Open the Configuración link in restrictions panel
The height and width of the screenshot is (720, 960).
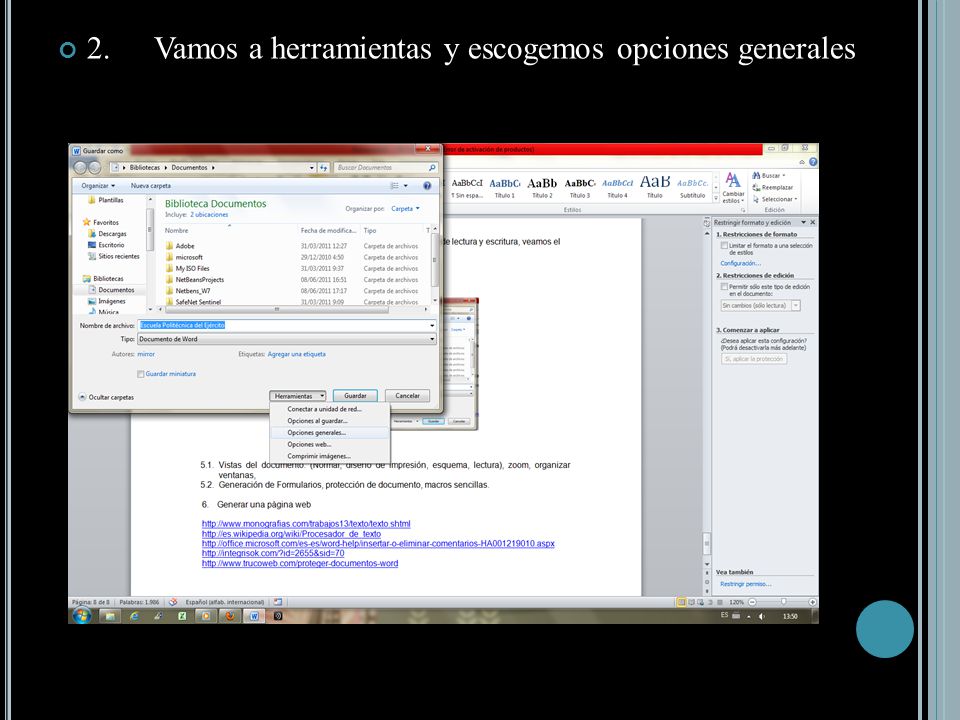[740, 263]
